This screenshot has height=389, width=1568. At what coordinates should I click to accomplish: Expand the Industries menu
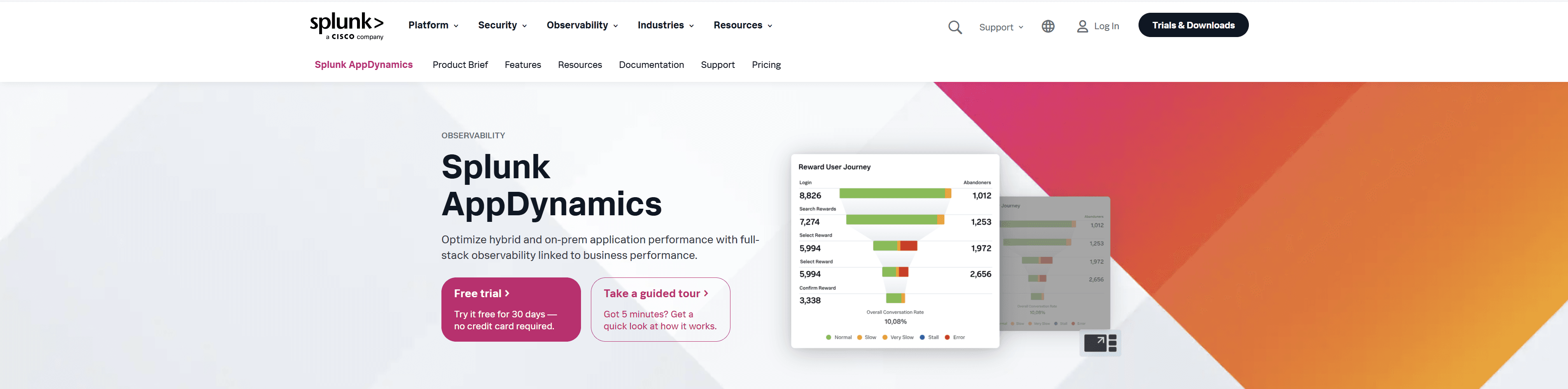coord(665,25)
